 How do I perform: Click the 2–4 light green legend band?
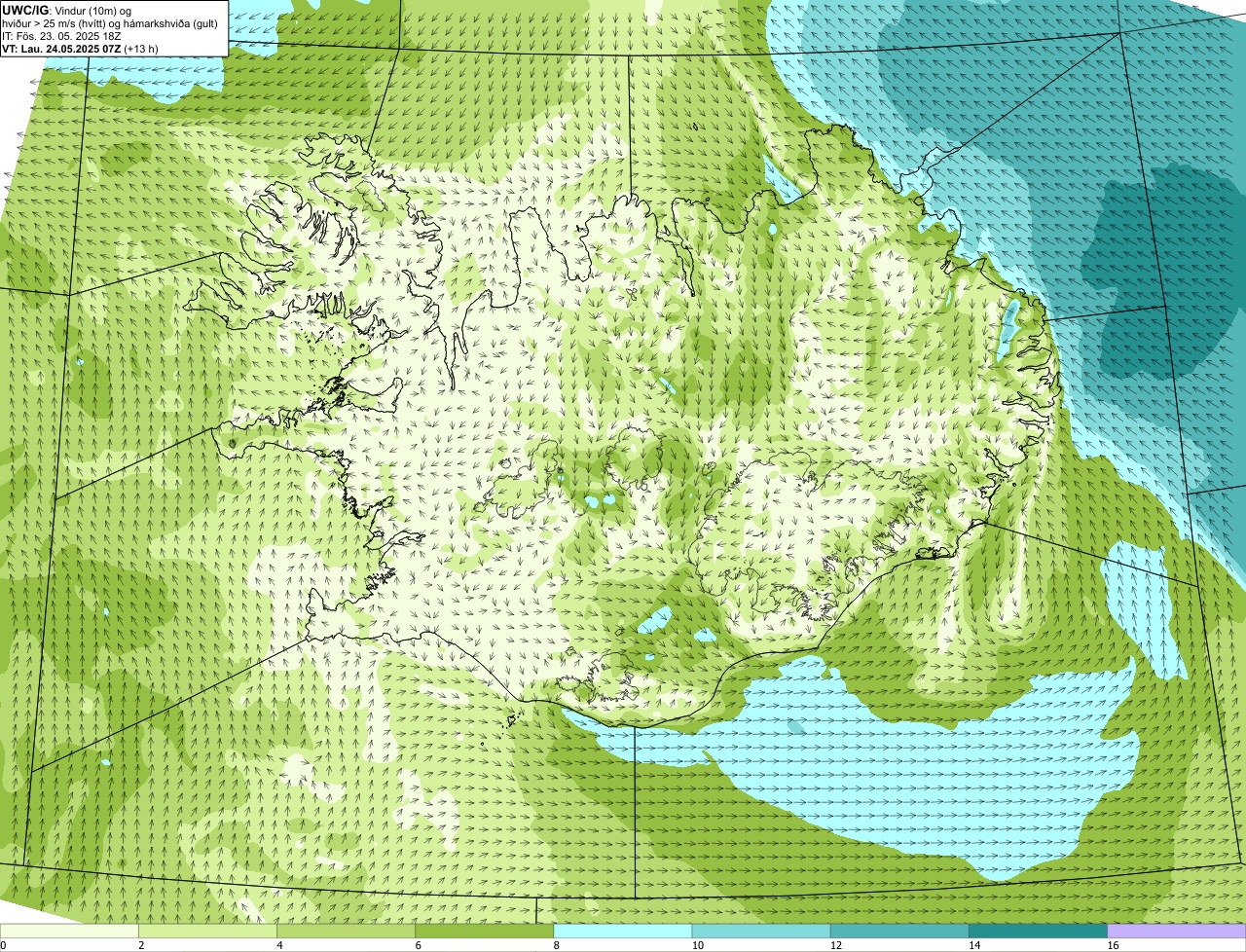tap(207, 931)
